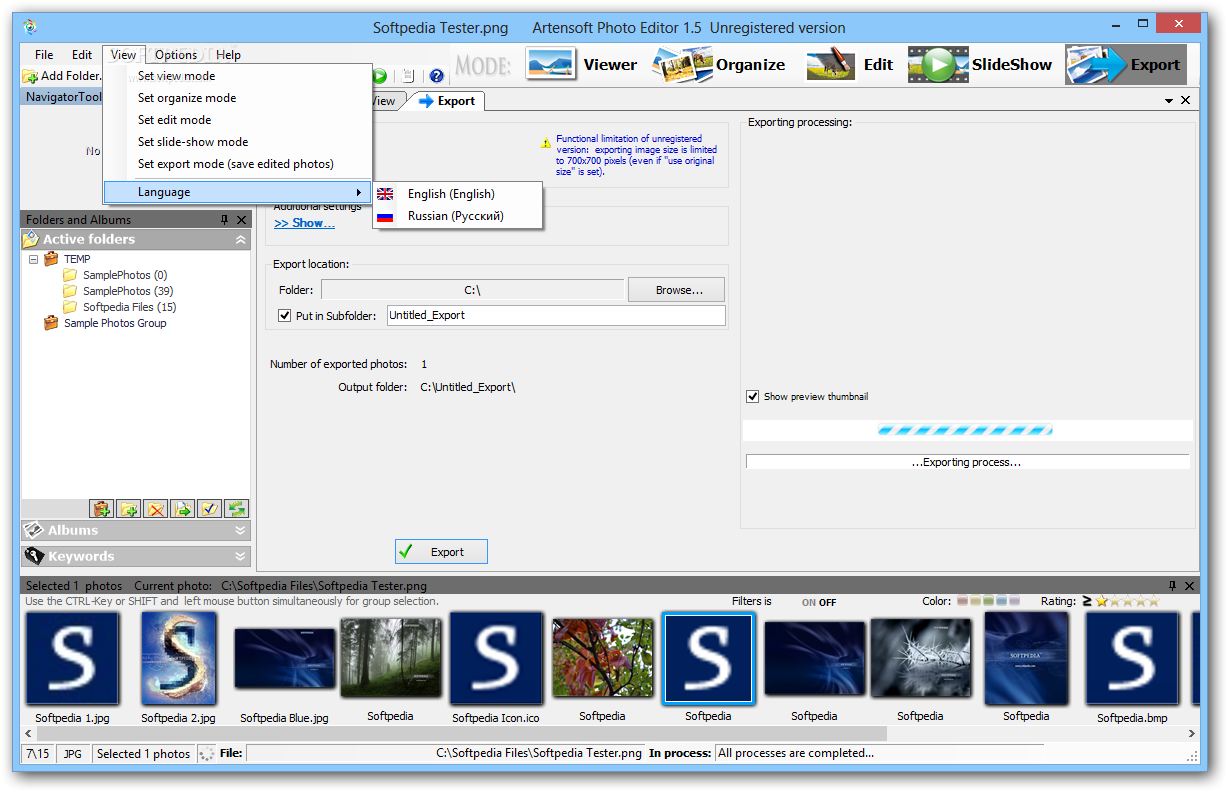The width and height of the screenshot is (1228, 792).
Task: Toggle Show preview thumbnail checkbox
Action: (753, 396)
